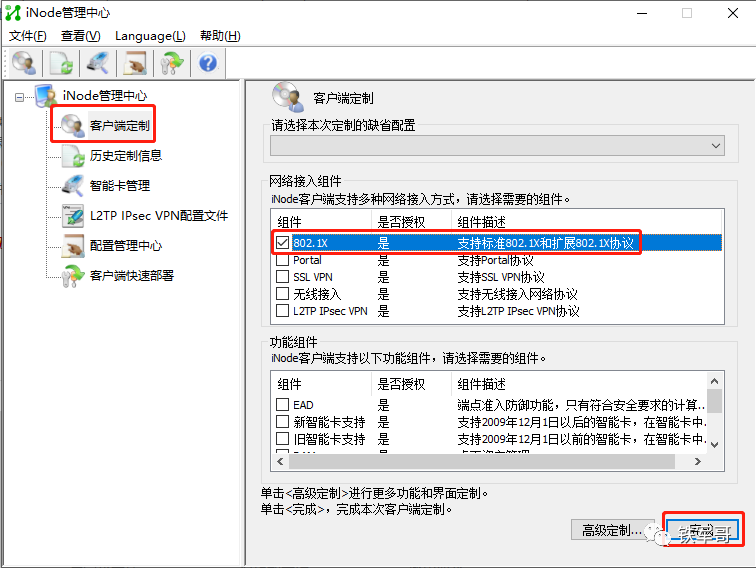Open the Language(L) menu

(150, 36)
